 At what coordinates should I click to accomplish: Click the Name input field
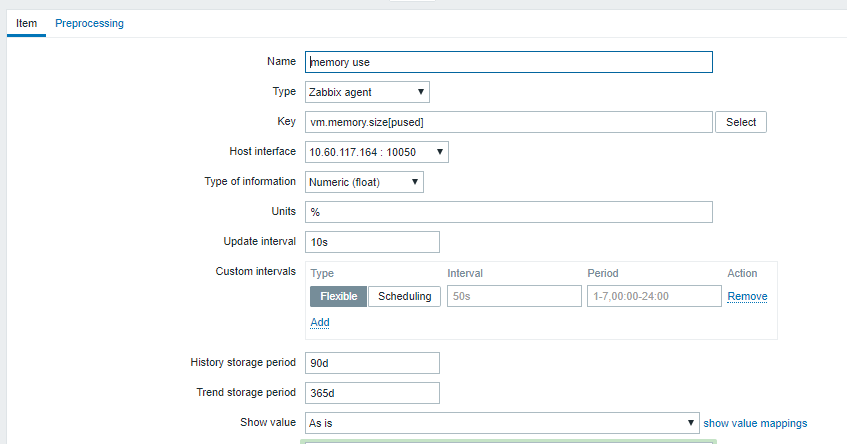coord(508,62)
